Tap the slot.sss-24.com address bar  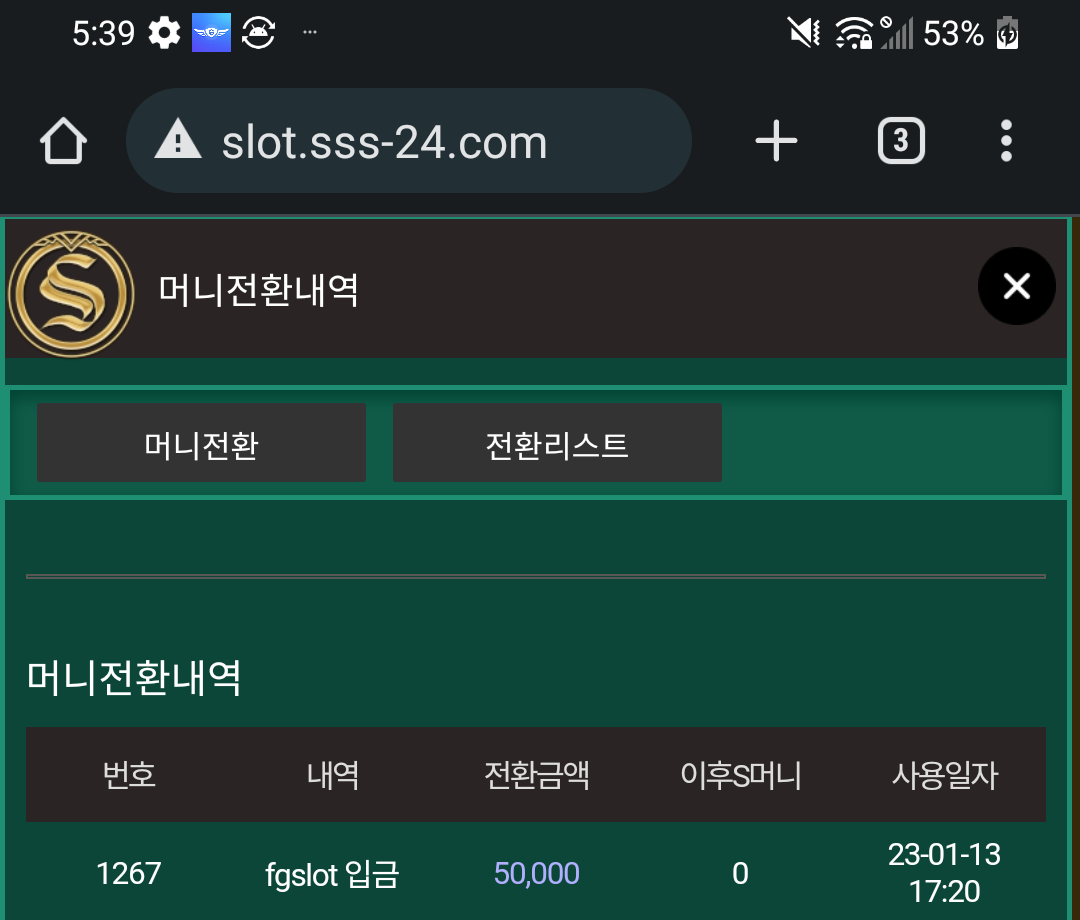pos(408,140)
